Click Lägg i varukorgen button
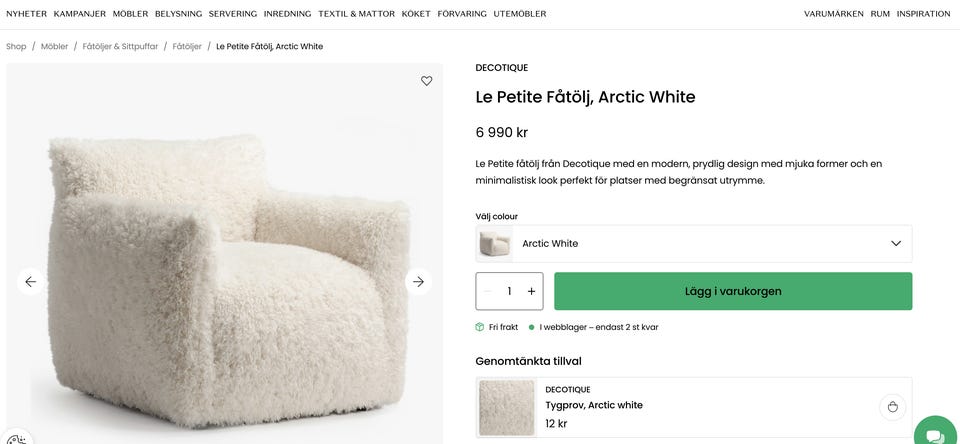960x444 pixels. coord(733,291)
